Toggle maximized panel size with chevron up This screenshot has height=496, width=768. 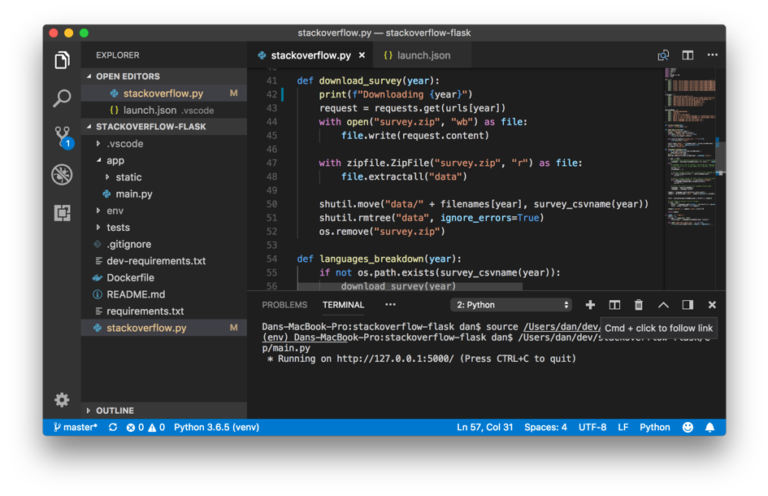point(663,305)
